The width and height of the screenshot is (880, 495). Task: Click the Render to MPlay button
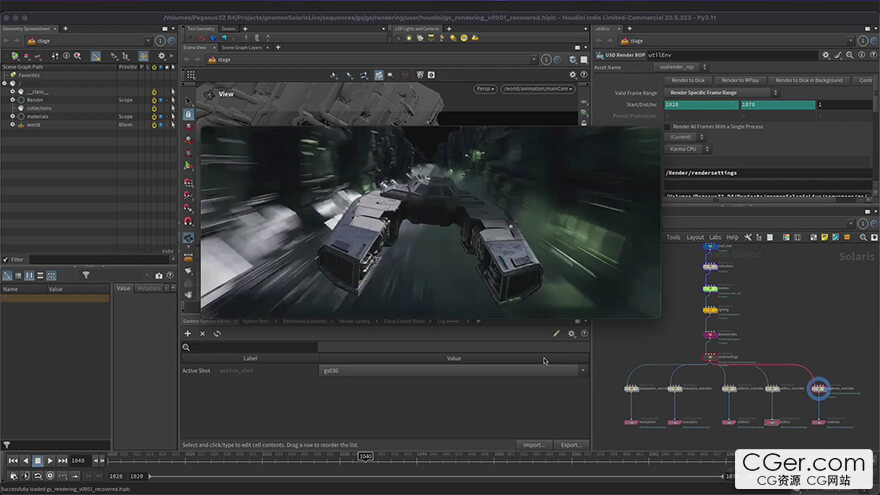pos(741,80)
